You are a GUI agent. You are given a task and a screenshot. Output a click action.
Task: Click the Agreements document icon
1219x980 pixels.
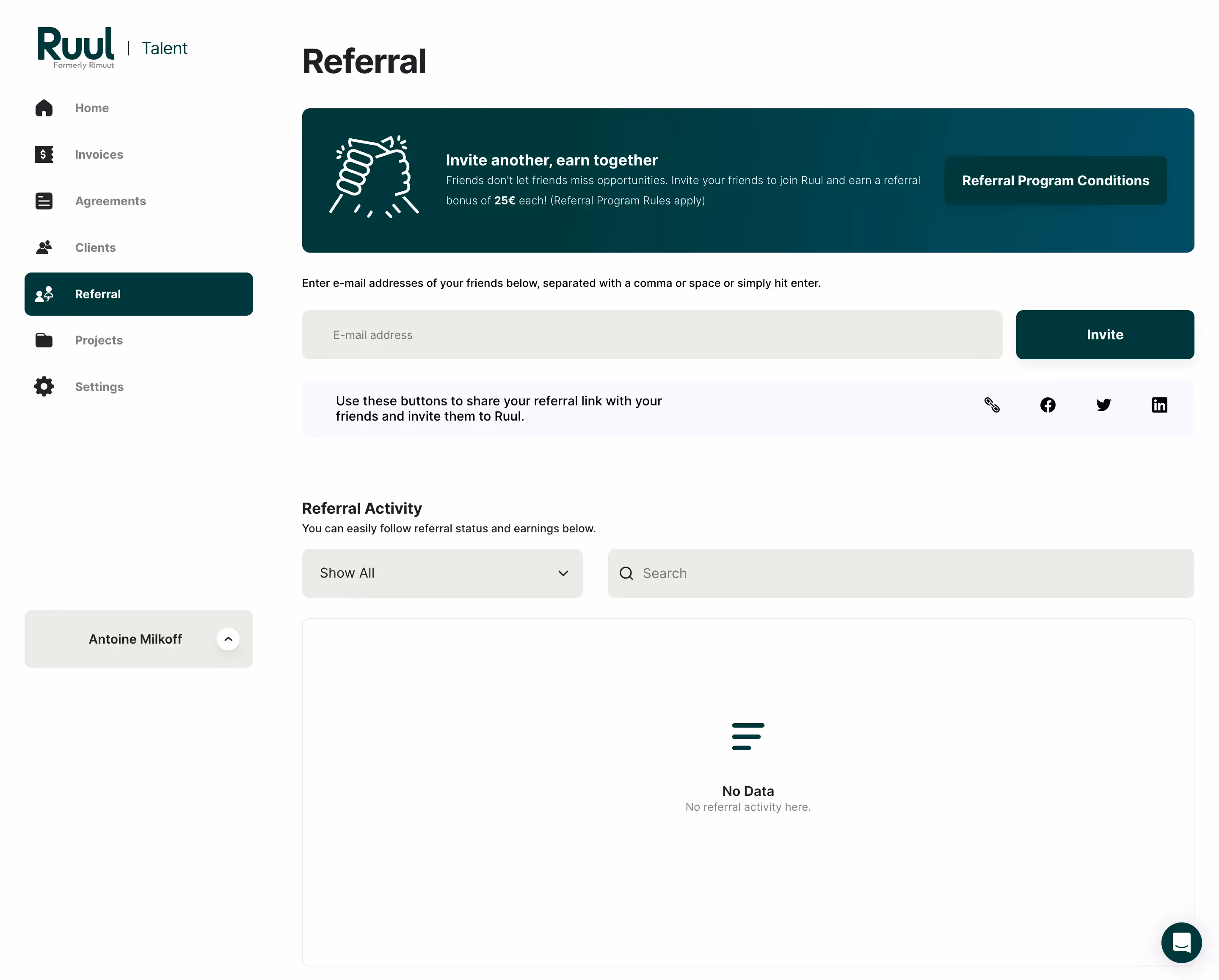(x=44, y=201)
